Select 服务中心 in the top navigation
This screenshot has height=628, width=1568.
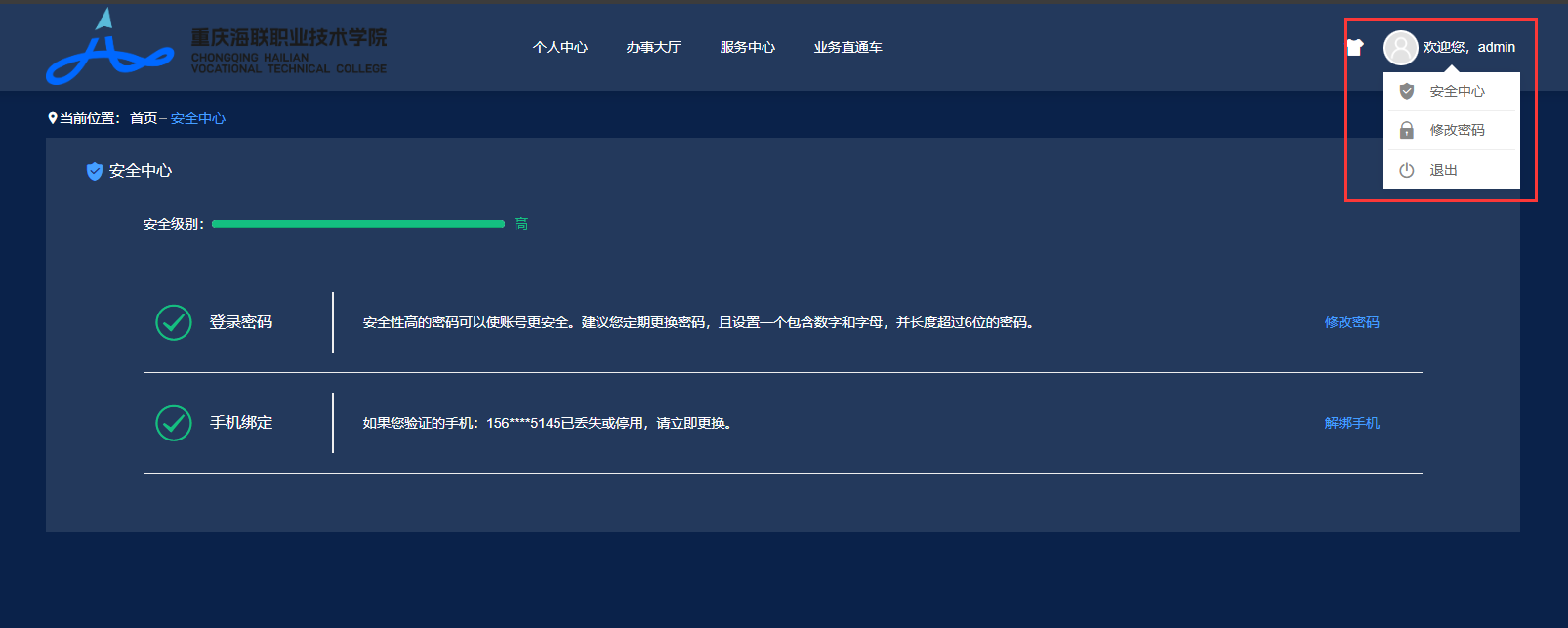click(747, 47)
